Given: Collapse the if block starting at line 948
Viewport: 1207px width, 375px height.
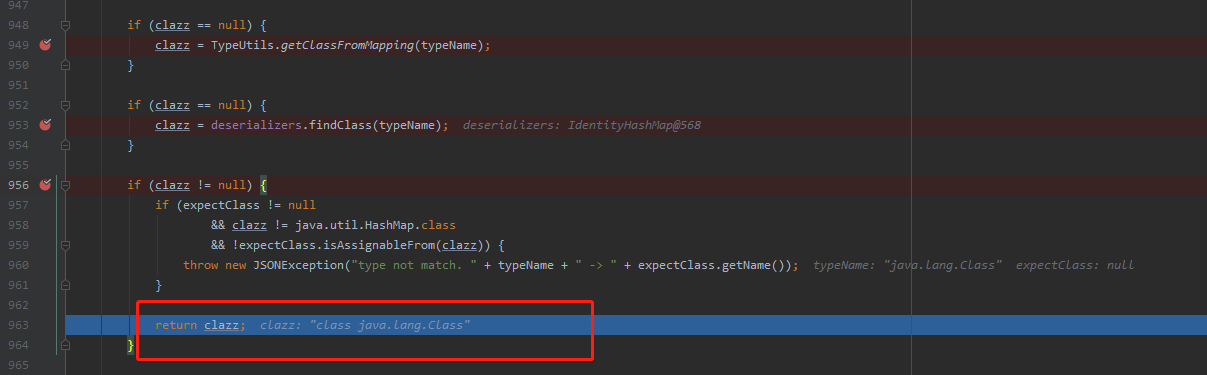Looking at the screenshot, I should coord(66,25).
